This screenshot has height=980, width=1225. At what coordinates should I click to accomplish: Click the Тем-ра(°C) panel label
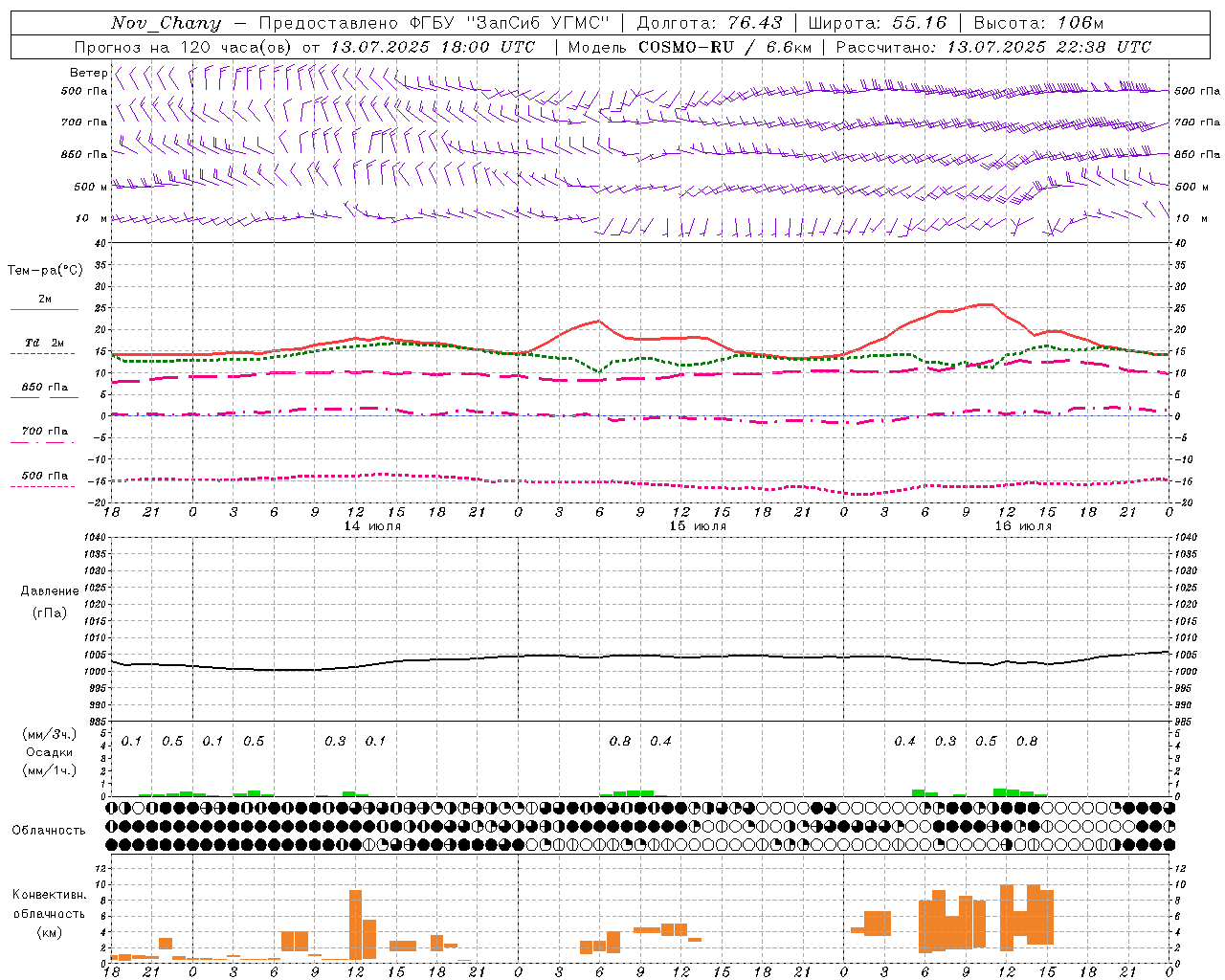45,271
